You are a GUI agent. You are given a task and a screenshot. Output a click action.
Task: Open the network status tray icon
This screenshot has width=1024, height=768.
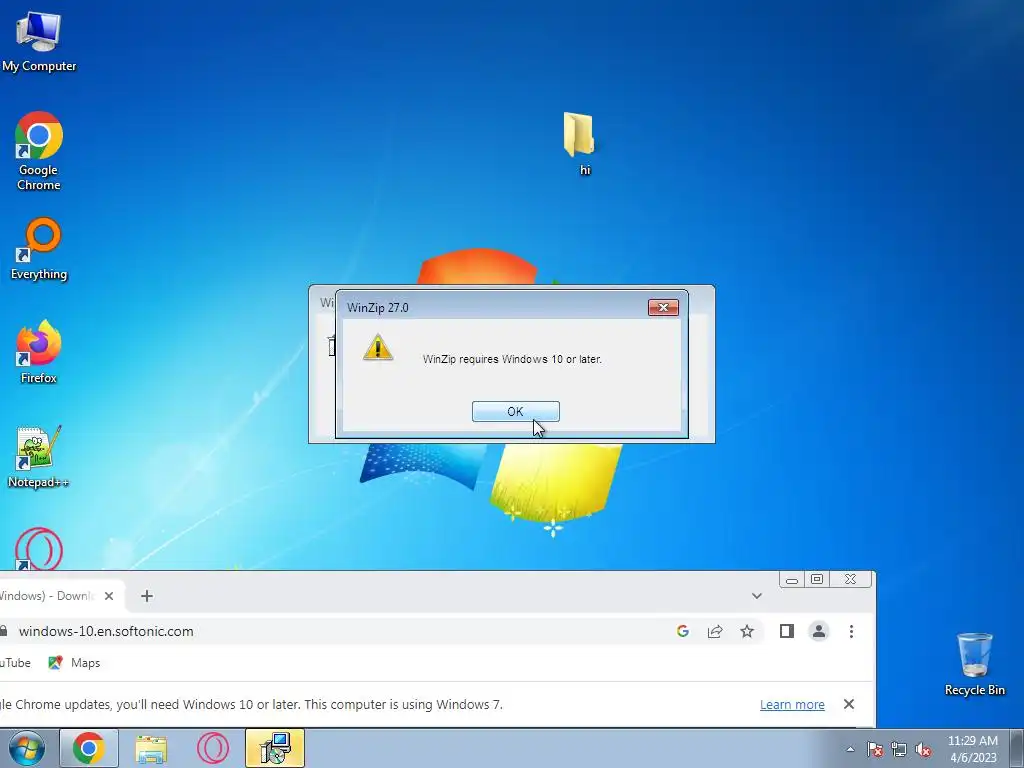click(x=899, y=750)
